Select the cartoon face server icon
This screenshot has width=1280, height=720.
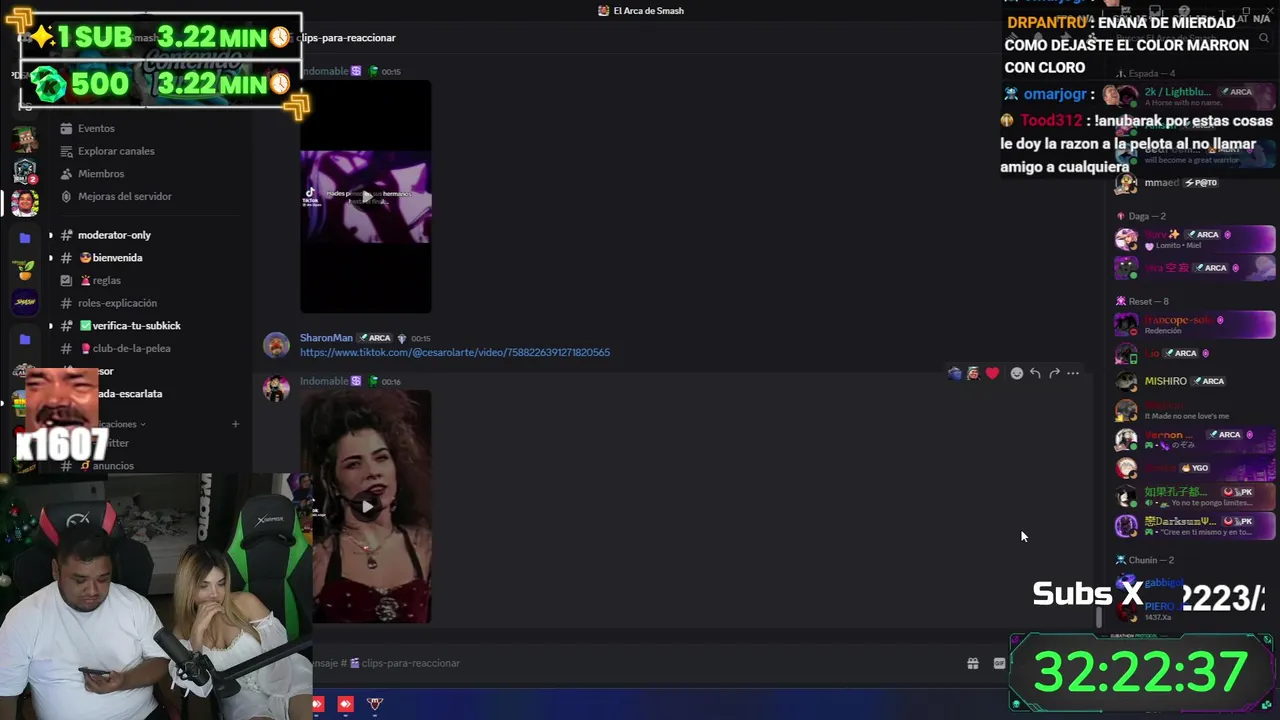(25, 203)
